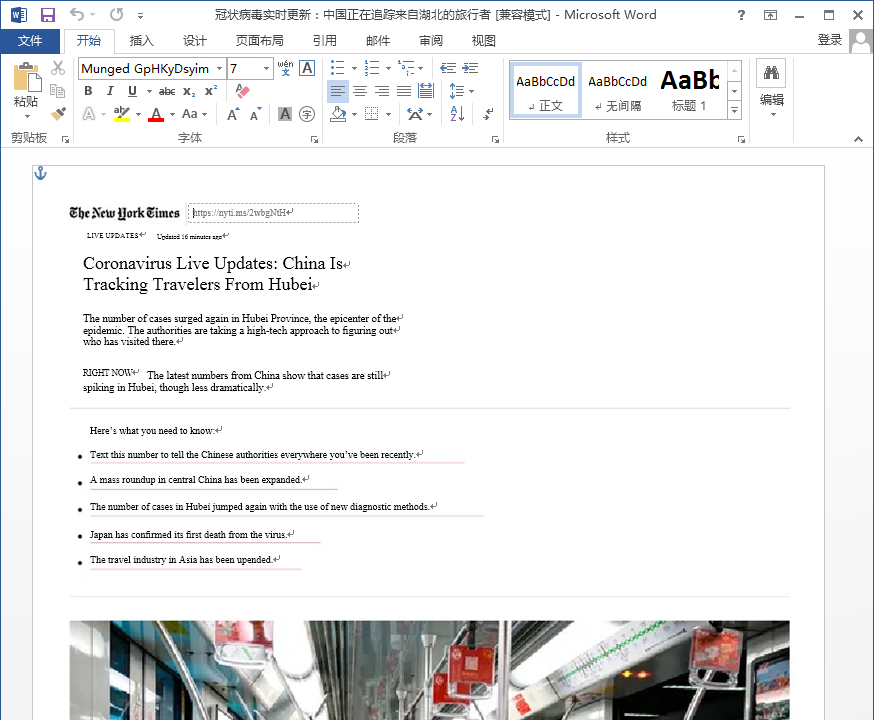Click the nyti.ms URL text box
The height and width of the screenshot is (720, 874).
coord(274,213)
